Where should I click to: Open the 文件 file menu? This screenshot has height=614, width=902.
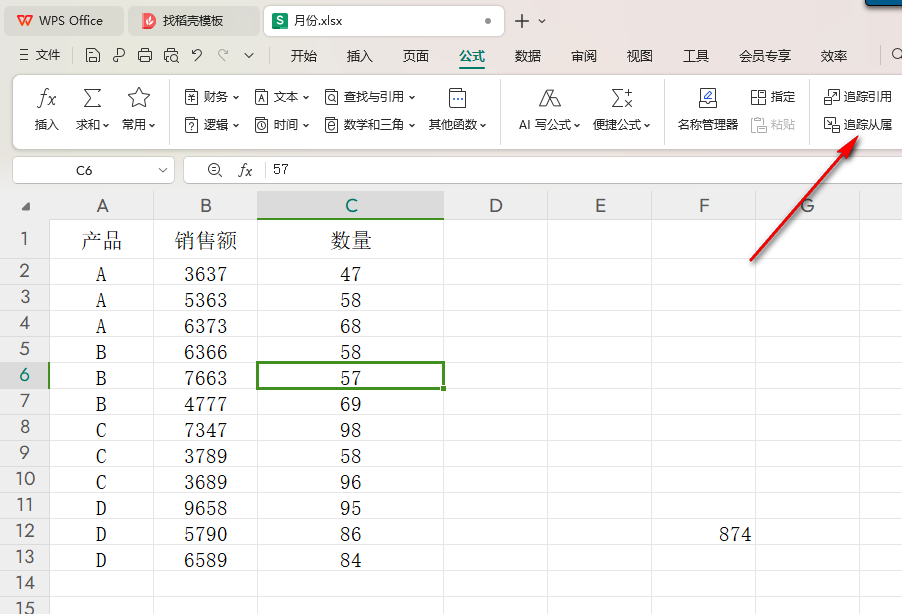pos(40,55)
